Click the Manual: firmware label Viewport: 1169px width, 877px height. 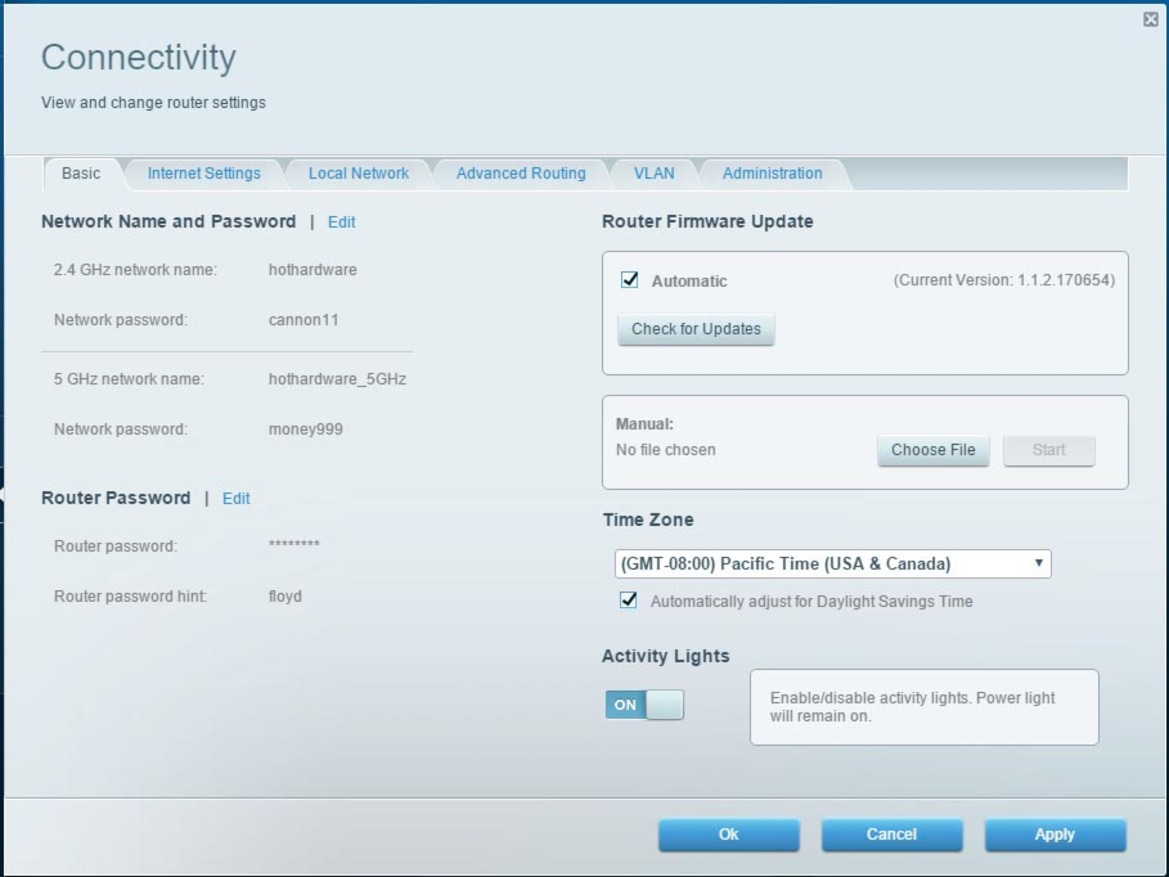(x=644, y=424)
